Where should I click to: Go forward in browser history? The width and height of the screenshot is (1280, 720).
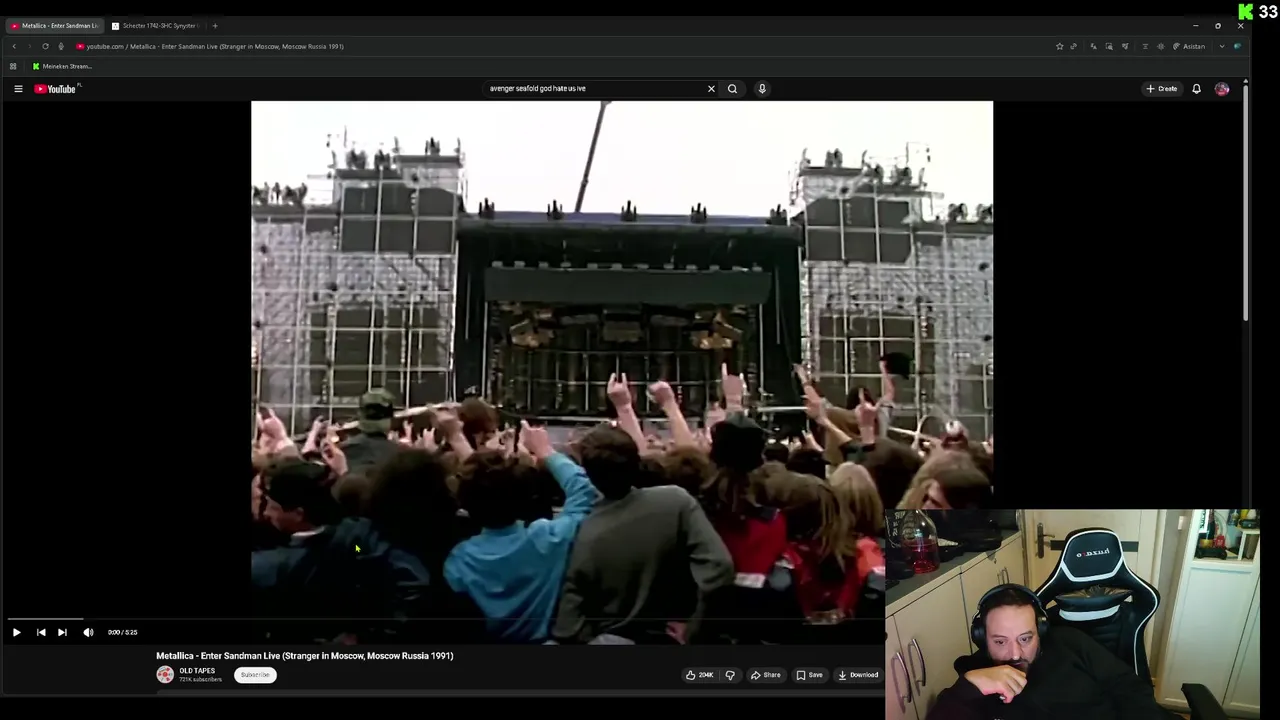point(29,46)
